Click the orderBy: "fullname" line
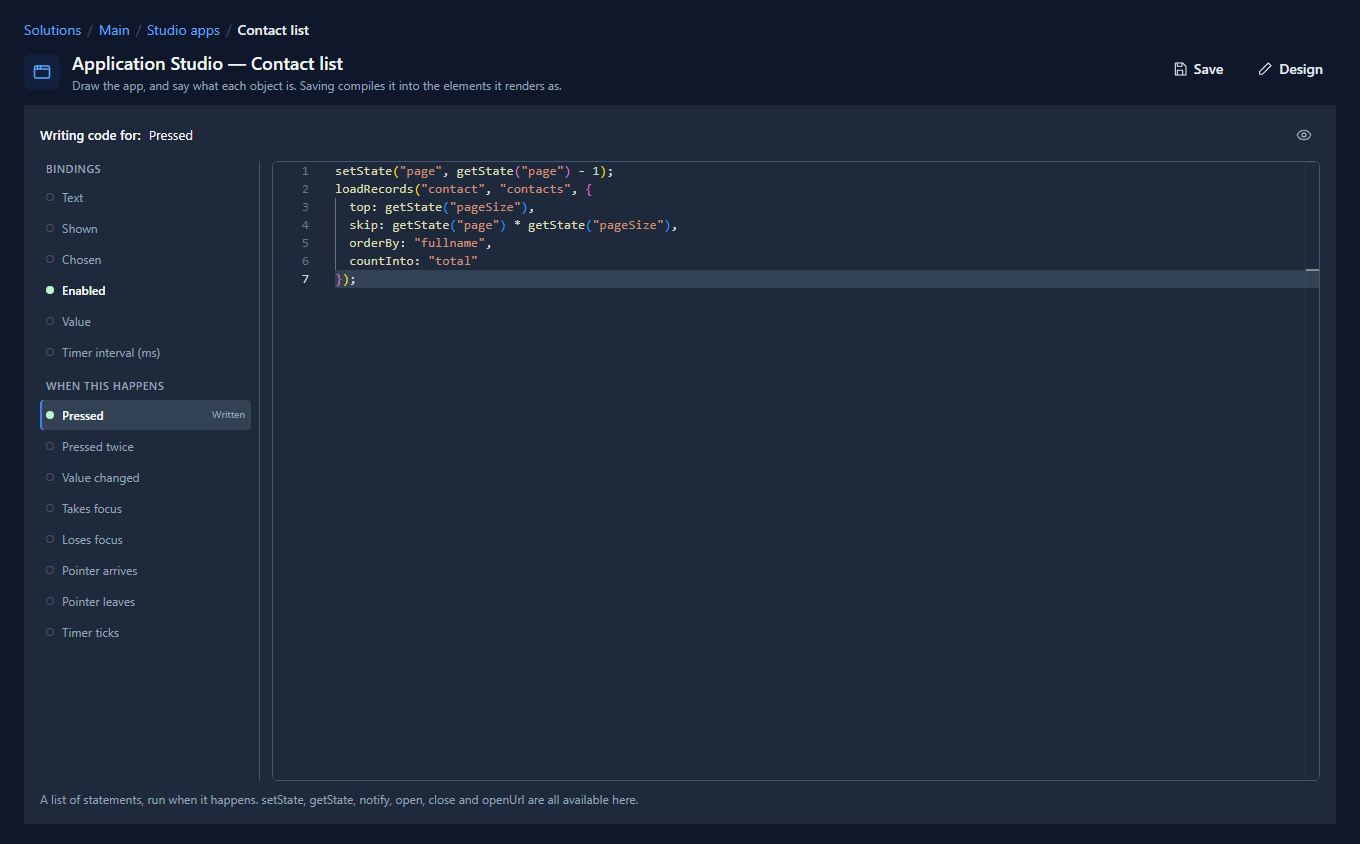Image resolution: width=1360 pixels, height=844 pixels. tap(421, 243)
